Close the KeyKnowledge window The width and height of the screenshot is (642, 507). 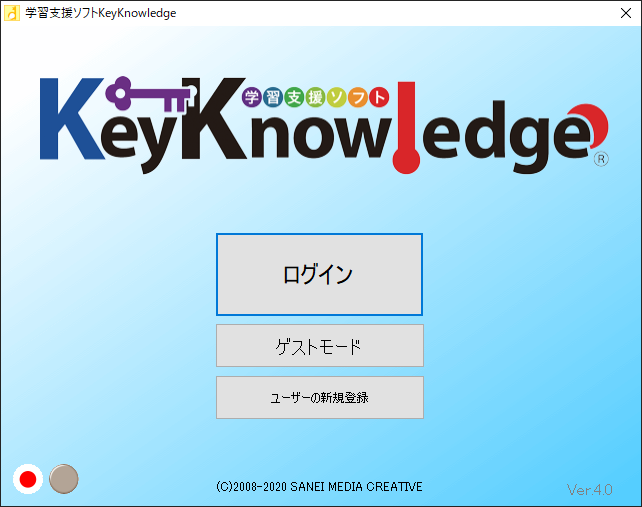click(x=618, y=13)
